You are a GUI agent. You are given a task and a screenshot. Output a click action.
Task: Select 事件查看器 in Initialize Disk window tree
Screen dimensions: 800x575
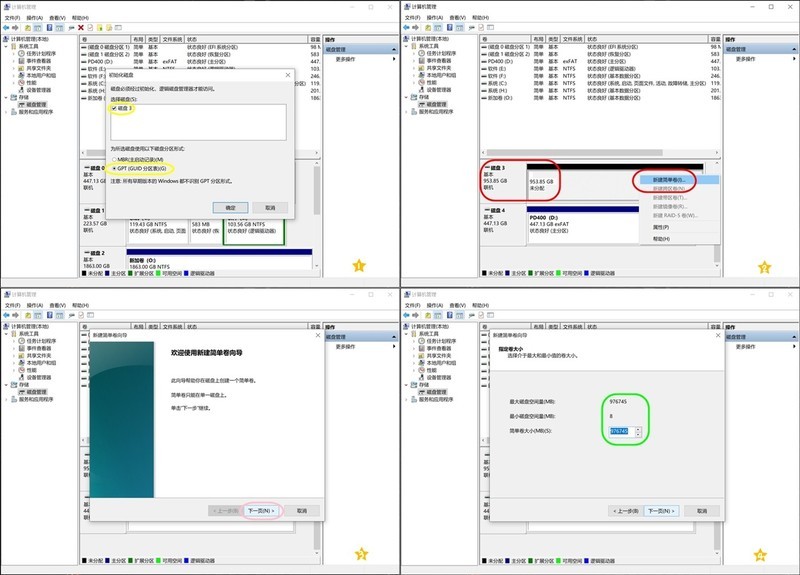coord(38,61)
